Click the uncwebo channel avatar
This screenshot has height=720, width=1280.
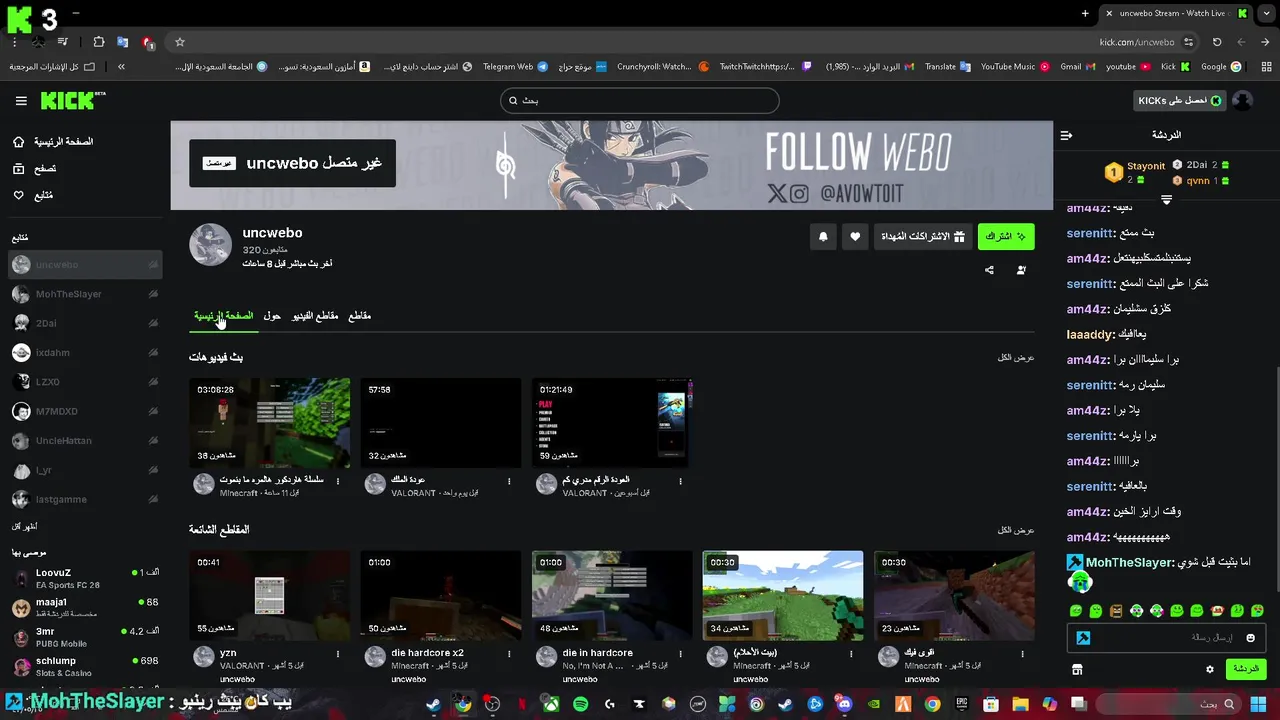[x=210, y=245]
